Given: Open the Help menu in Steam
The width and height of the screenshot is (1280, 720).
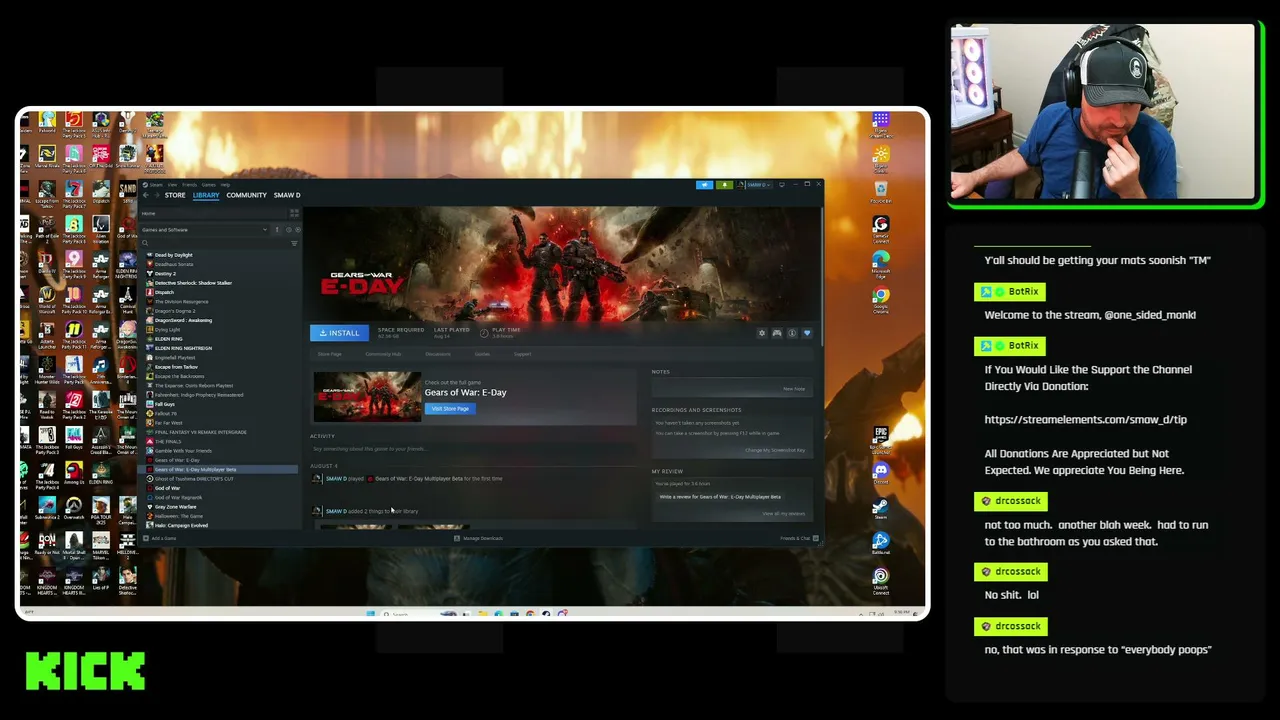Looking at the screenshot, I should pyautogui.click(x=225, y=185).
